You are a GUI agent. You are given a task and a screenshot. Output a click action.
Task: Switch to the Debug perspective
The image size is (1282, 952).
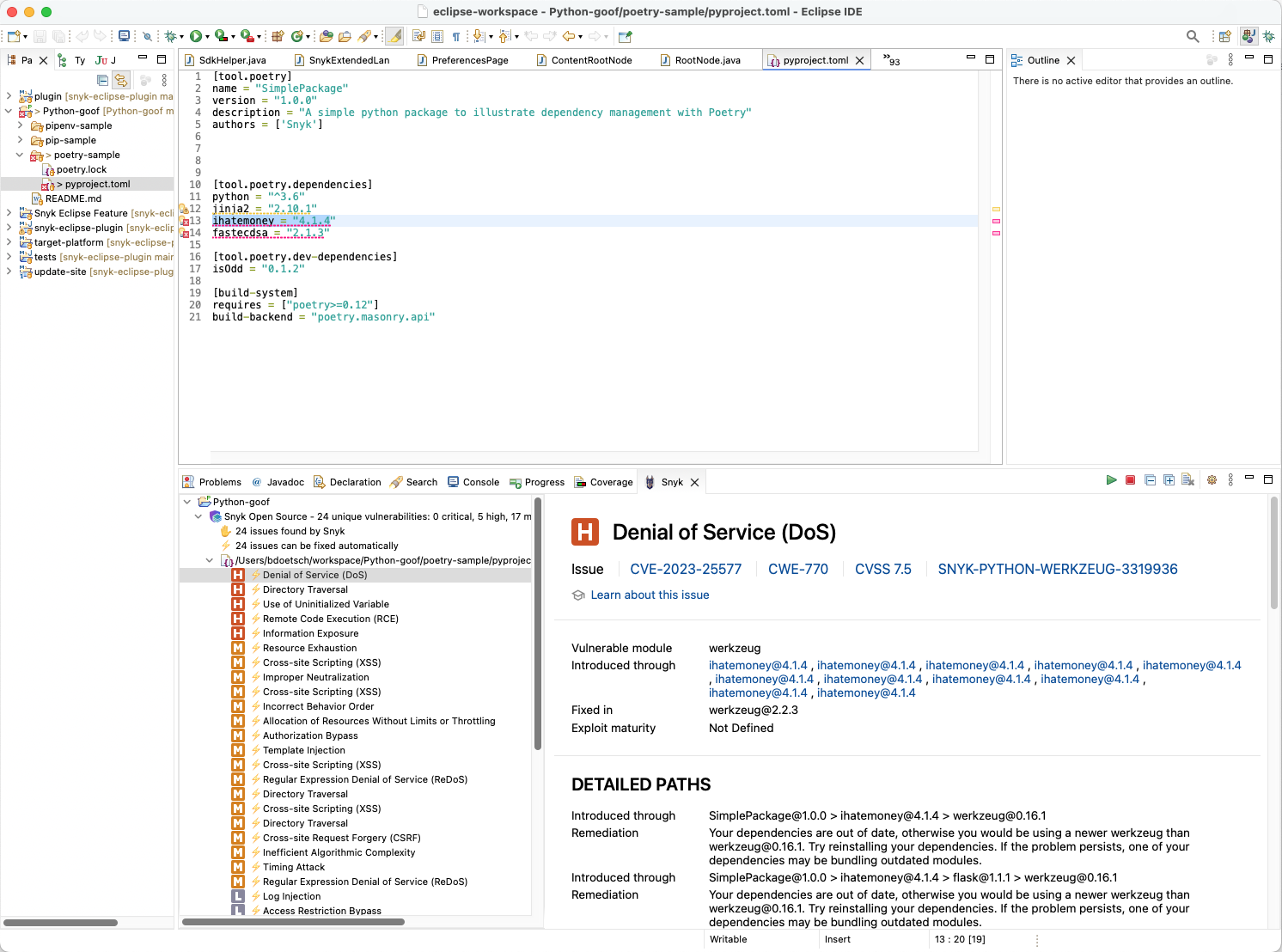1268,36
